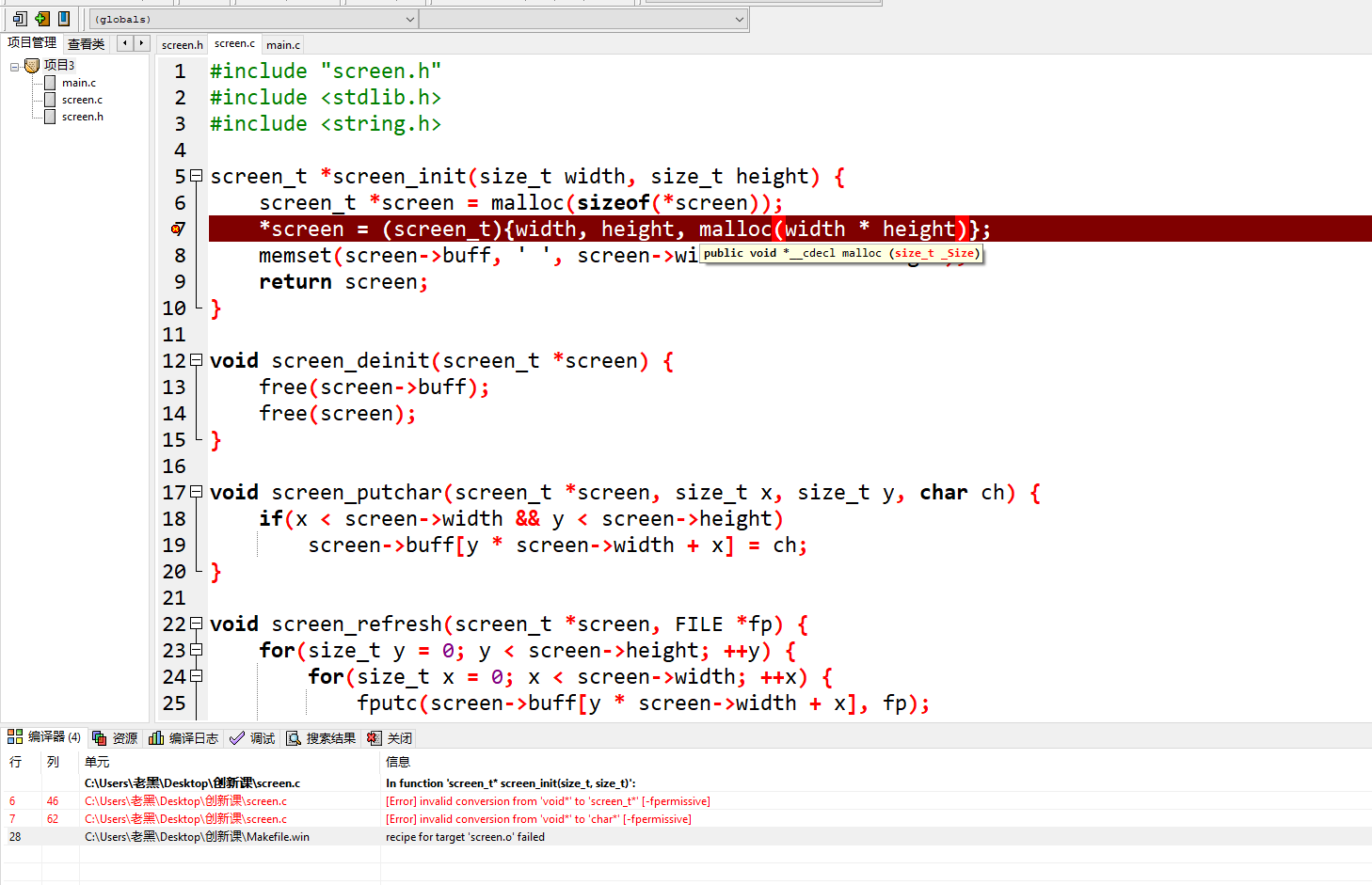Fold the screen_putchar function at line 17
The width and height of the screenshot is (1372, 885).
(x=197, y=492)
